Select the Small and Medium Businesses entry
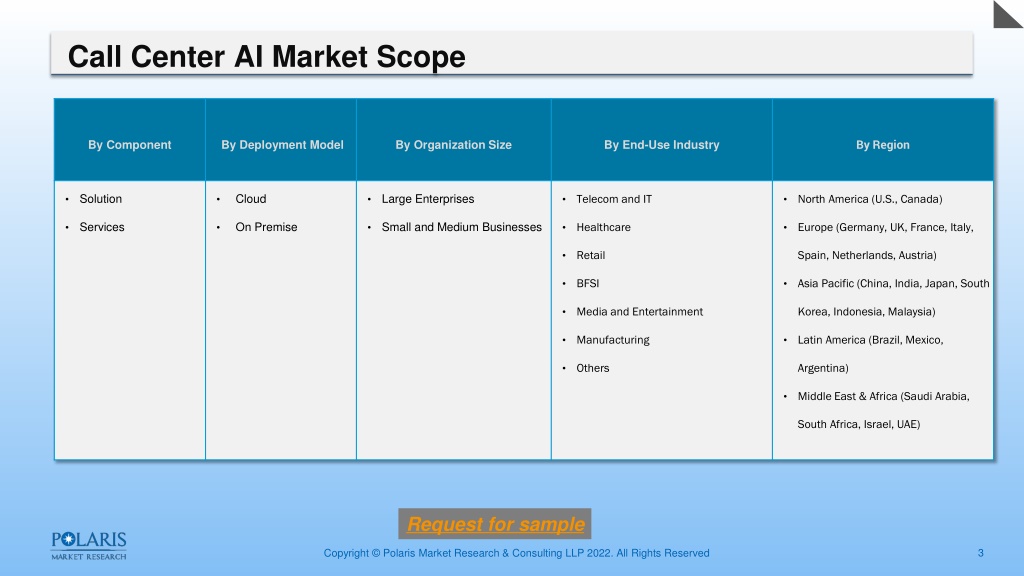The height and width of the screenshot is (576, 1024). (462, 227)
